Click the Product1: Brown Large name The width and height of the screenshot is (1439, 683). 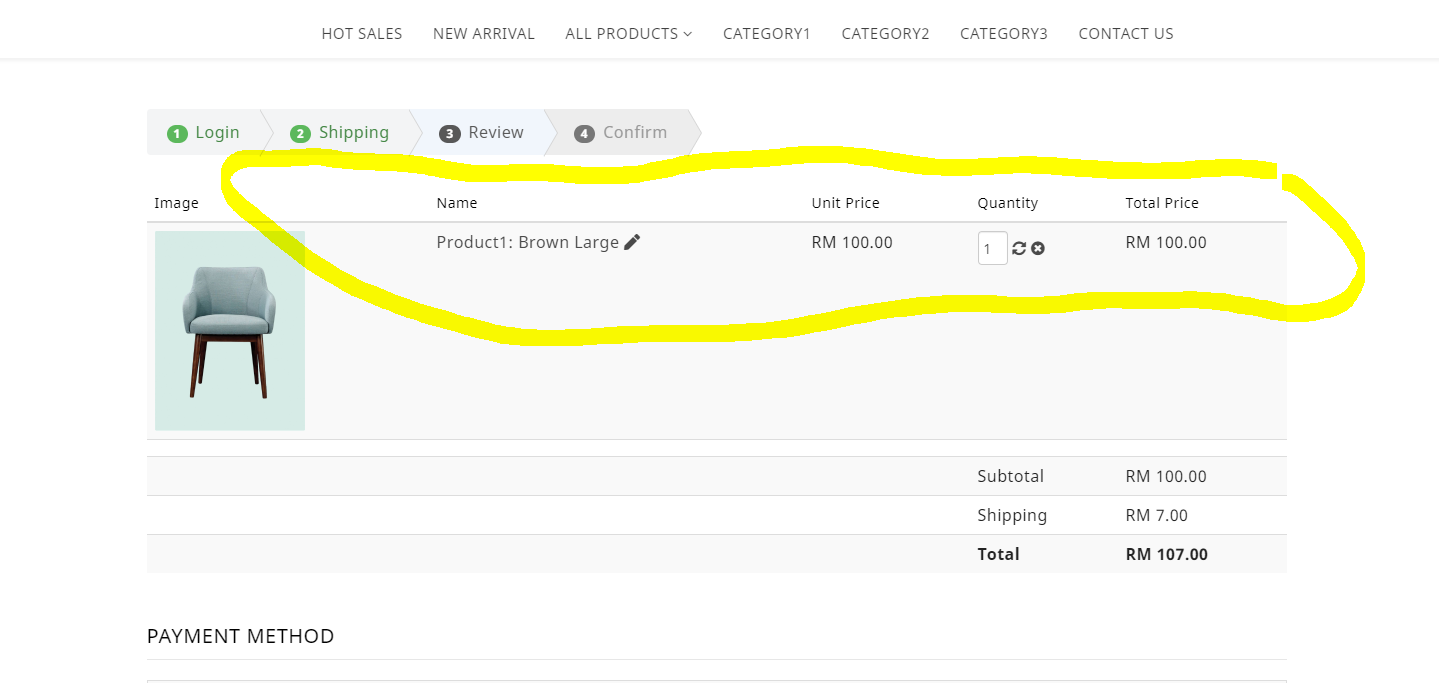click(527, 242)
